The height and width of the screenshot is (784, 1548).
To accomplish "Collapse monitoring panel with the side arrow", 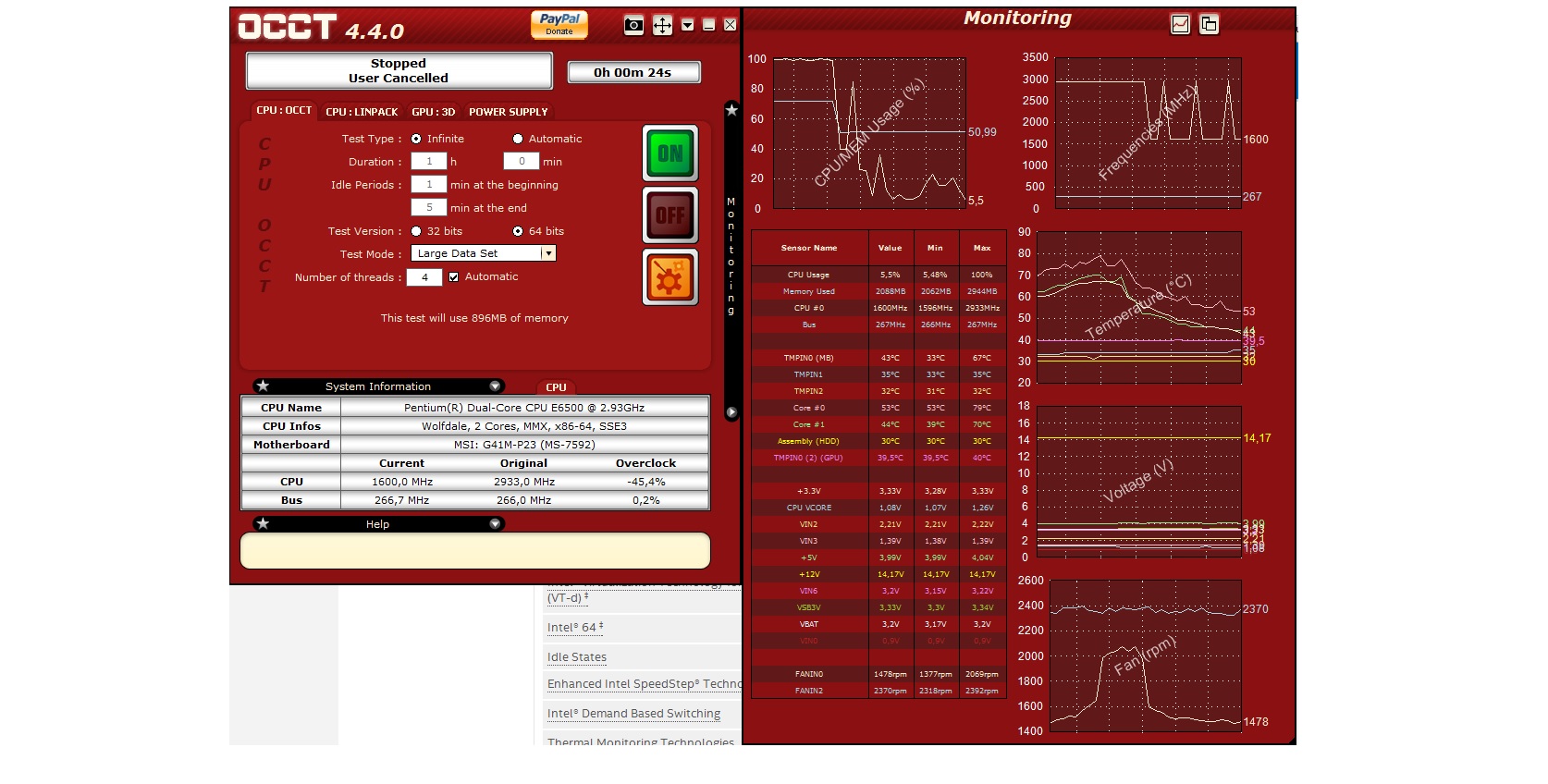I will pos(731,412).
